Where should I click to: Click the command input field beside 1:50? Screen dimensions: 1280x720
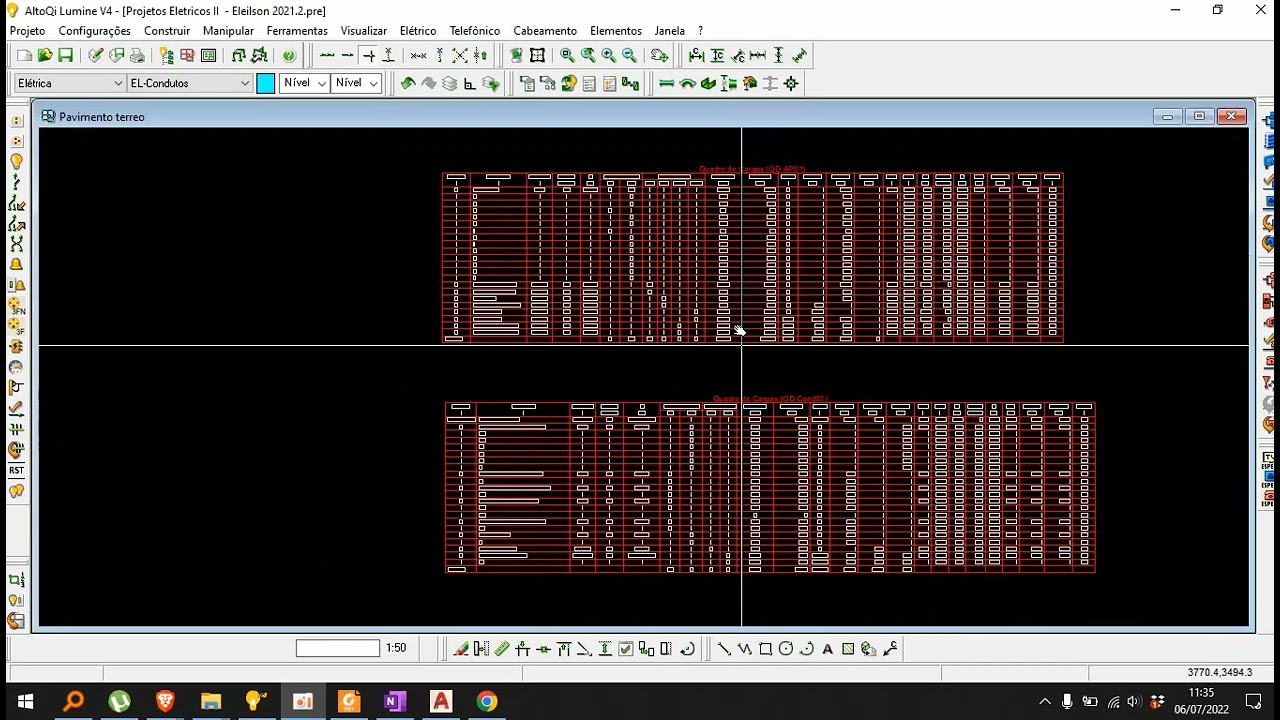click(338, 648)
